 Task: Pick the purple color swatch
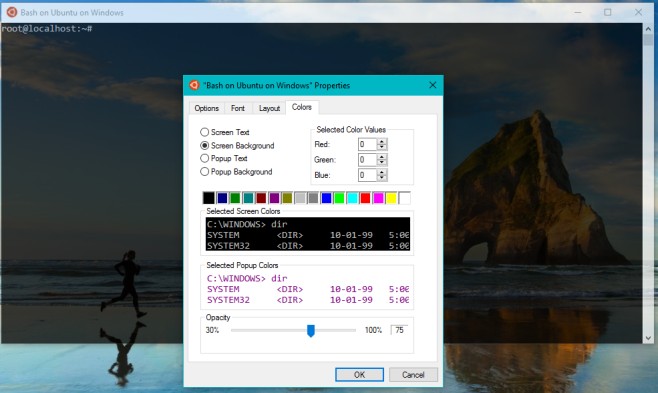pyautogui.click(x=274, y=198)
